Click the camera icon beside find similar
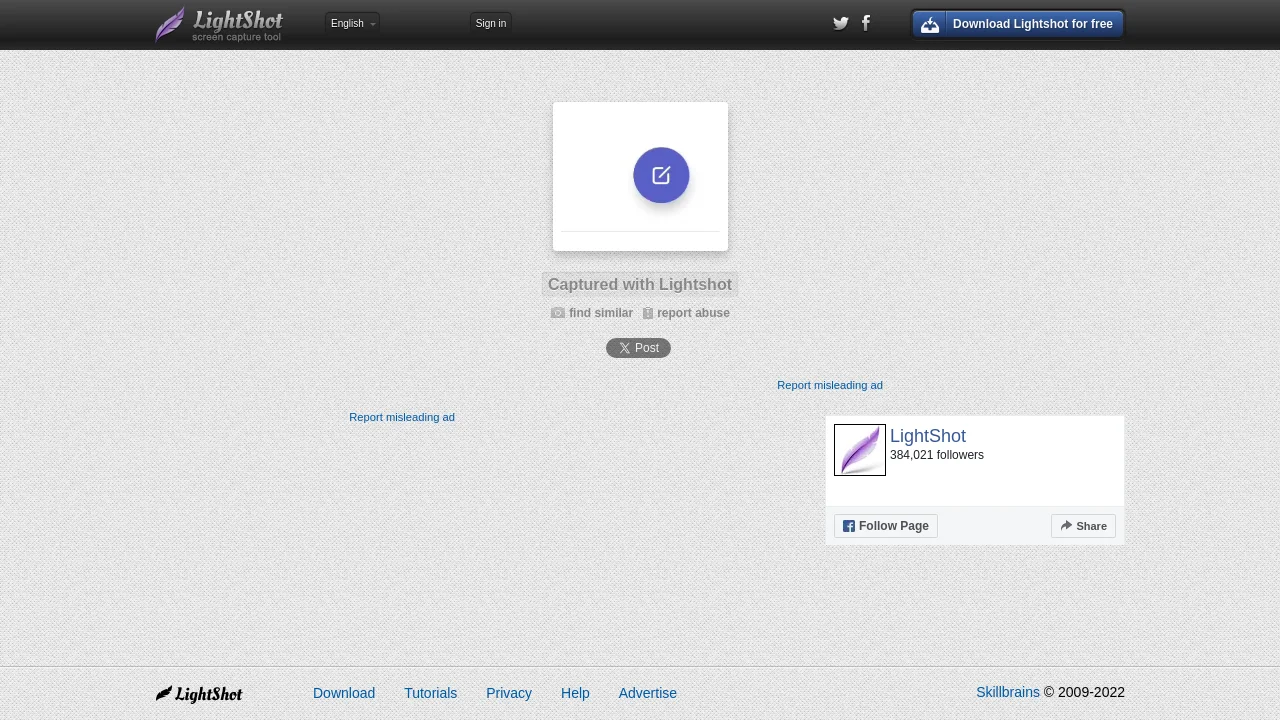 pyautogui.click(x=558, y=313)
